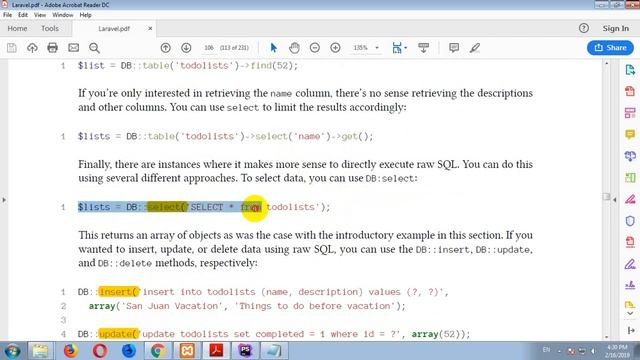Launch Firefox from taskbar
Viewport: 640px width, 360px height.
tap(70, 351)
